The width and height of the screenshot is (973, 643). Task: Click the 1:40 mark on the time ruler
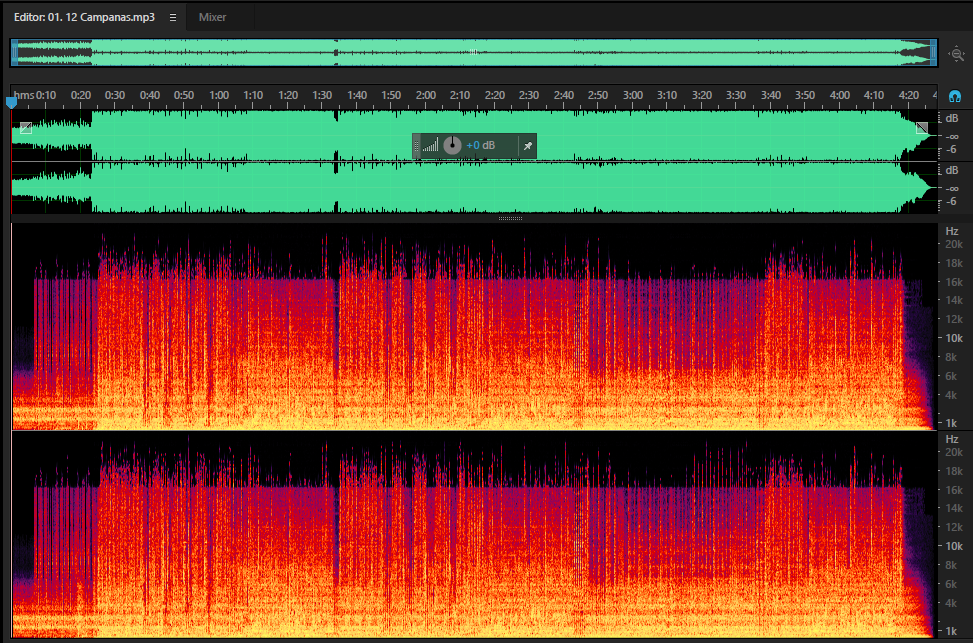point(357,96)
